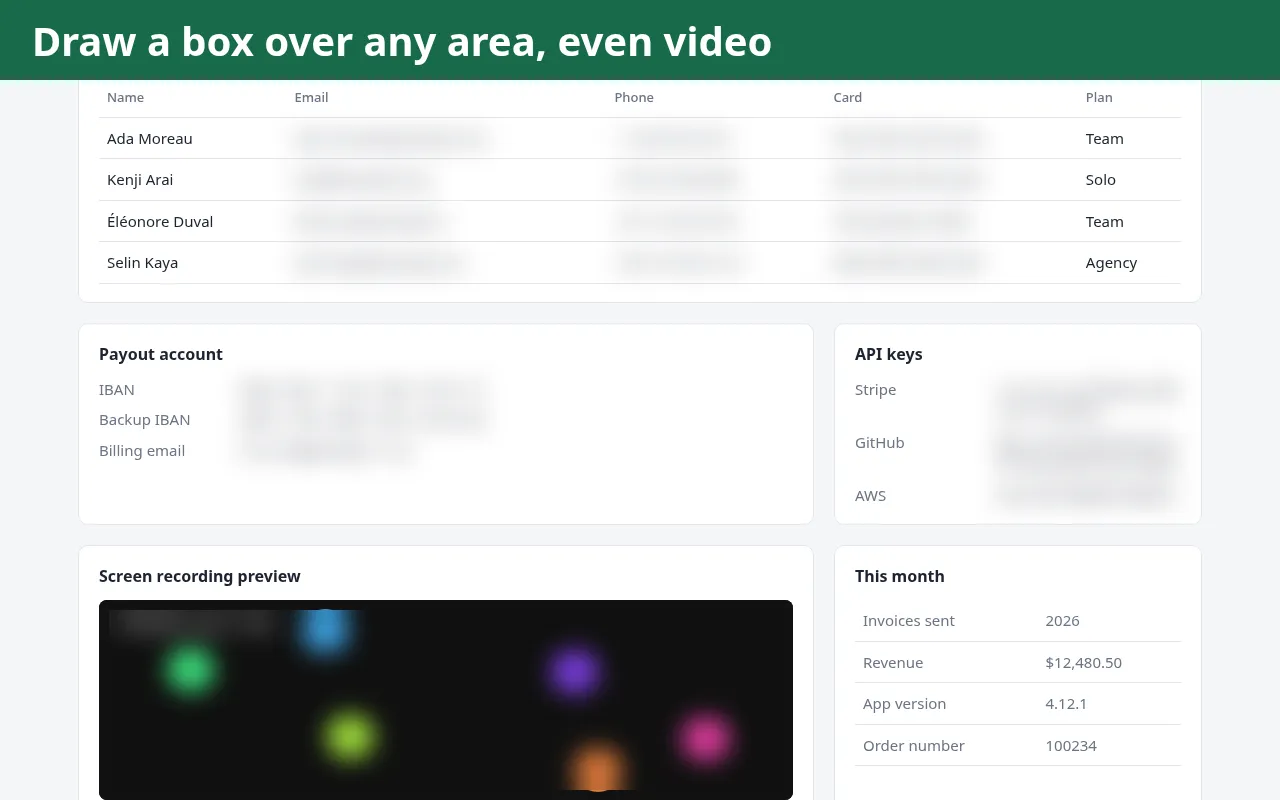Click the order number value 100234
The width and height of the screenshot is (1280, 800).
tap(1071, 746)
